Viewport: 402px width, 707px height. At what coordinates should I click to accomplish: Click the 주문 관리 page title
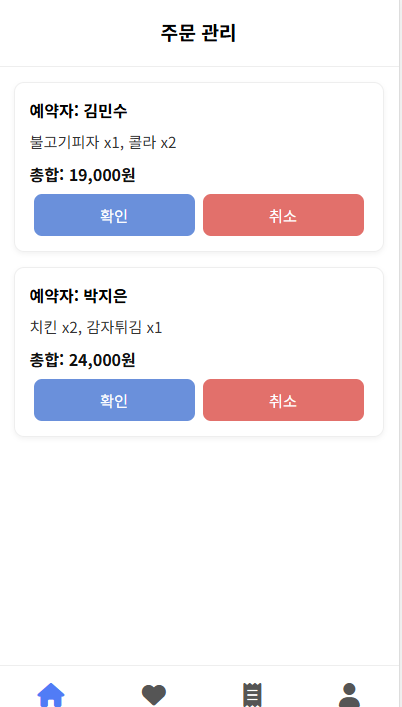pos(198,33)
